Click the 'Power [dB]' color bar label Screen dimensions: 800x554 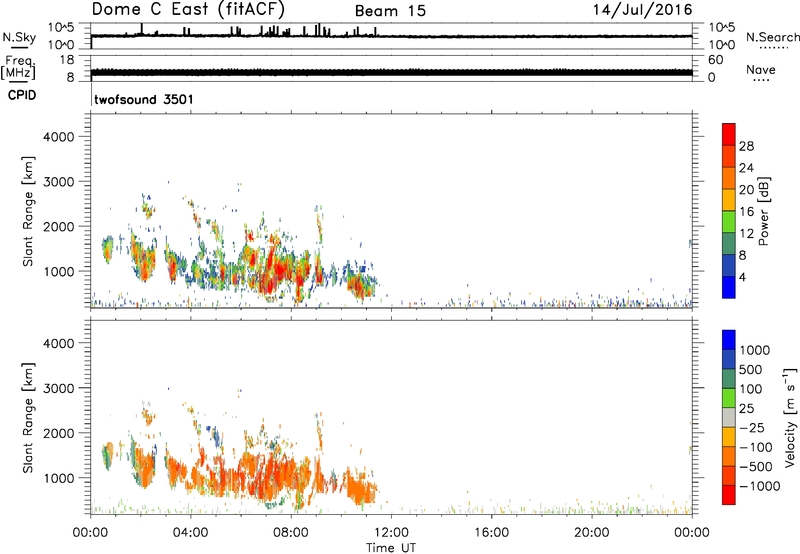(764, 211)
